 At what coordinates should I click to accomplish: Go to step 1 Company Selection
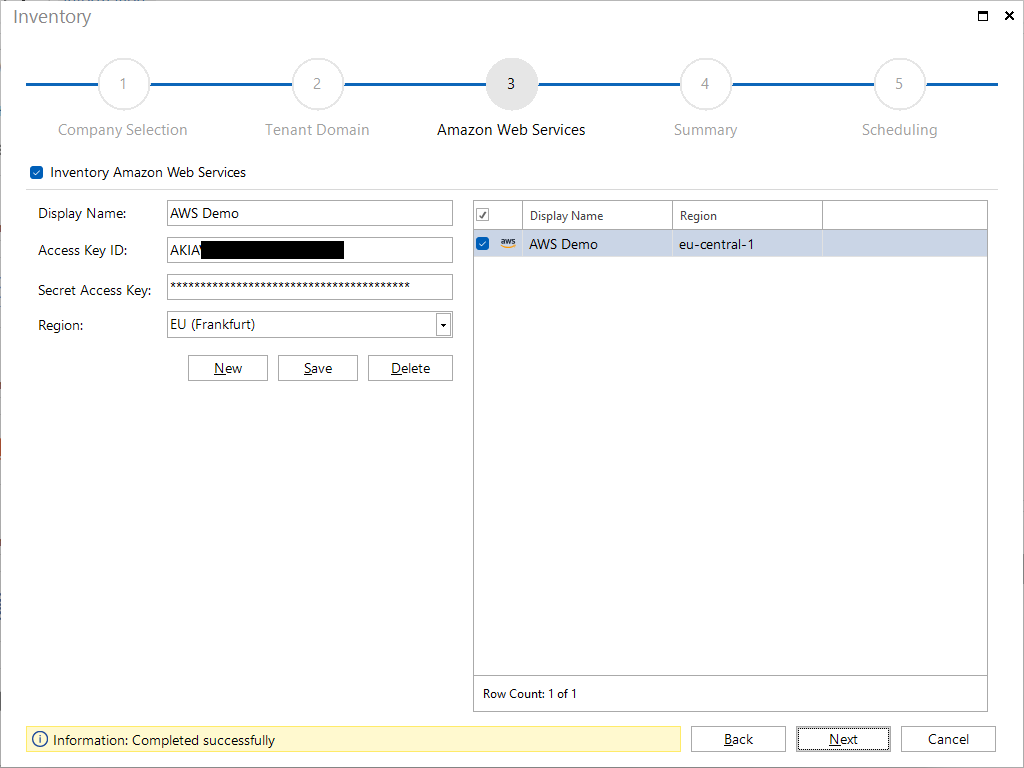coord(123,84)
